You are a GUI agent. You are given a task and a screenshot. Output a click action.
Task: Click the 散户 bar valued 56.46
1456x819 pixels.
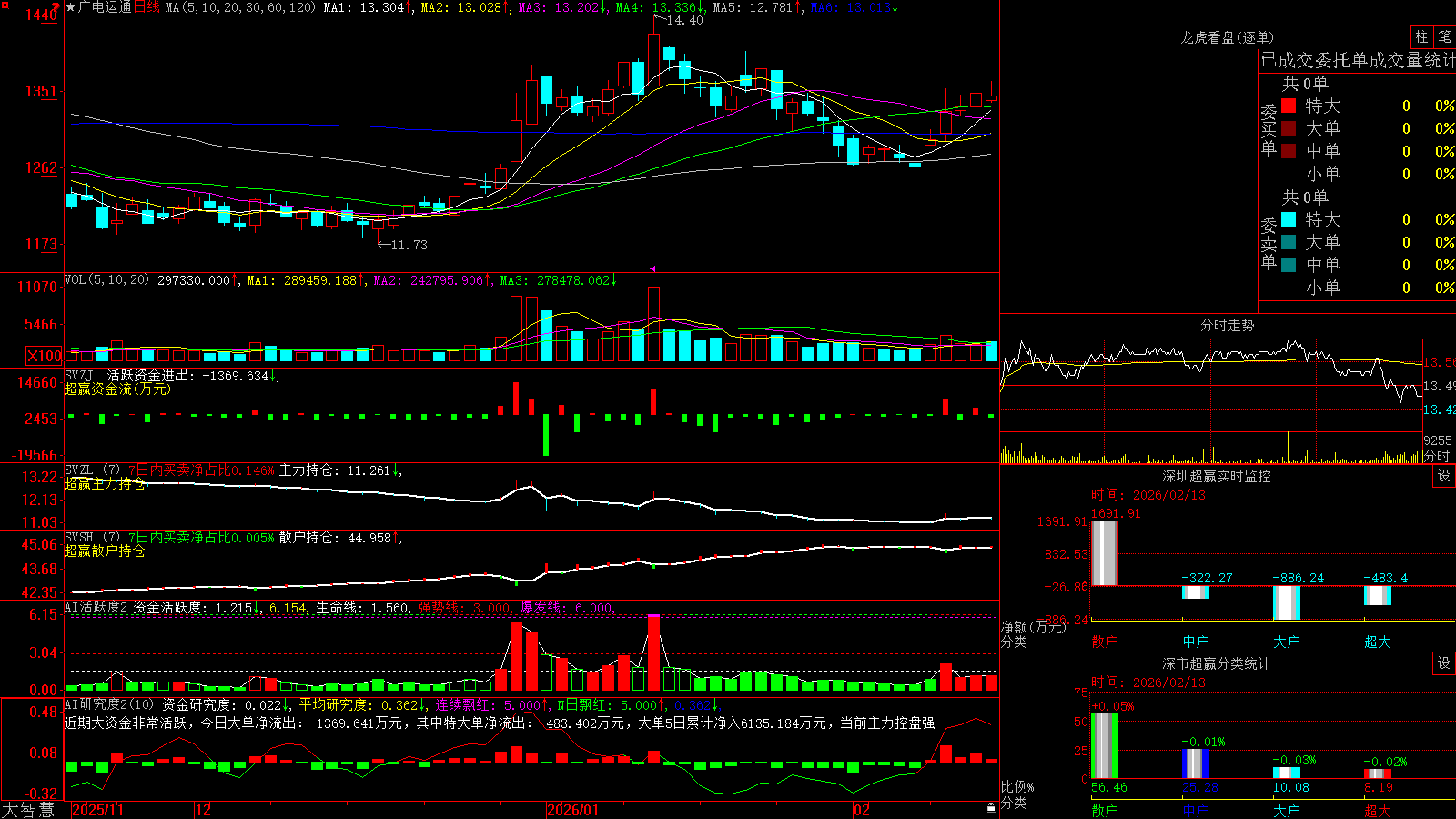tap(1105, 746)
